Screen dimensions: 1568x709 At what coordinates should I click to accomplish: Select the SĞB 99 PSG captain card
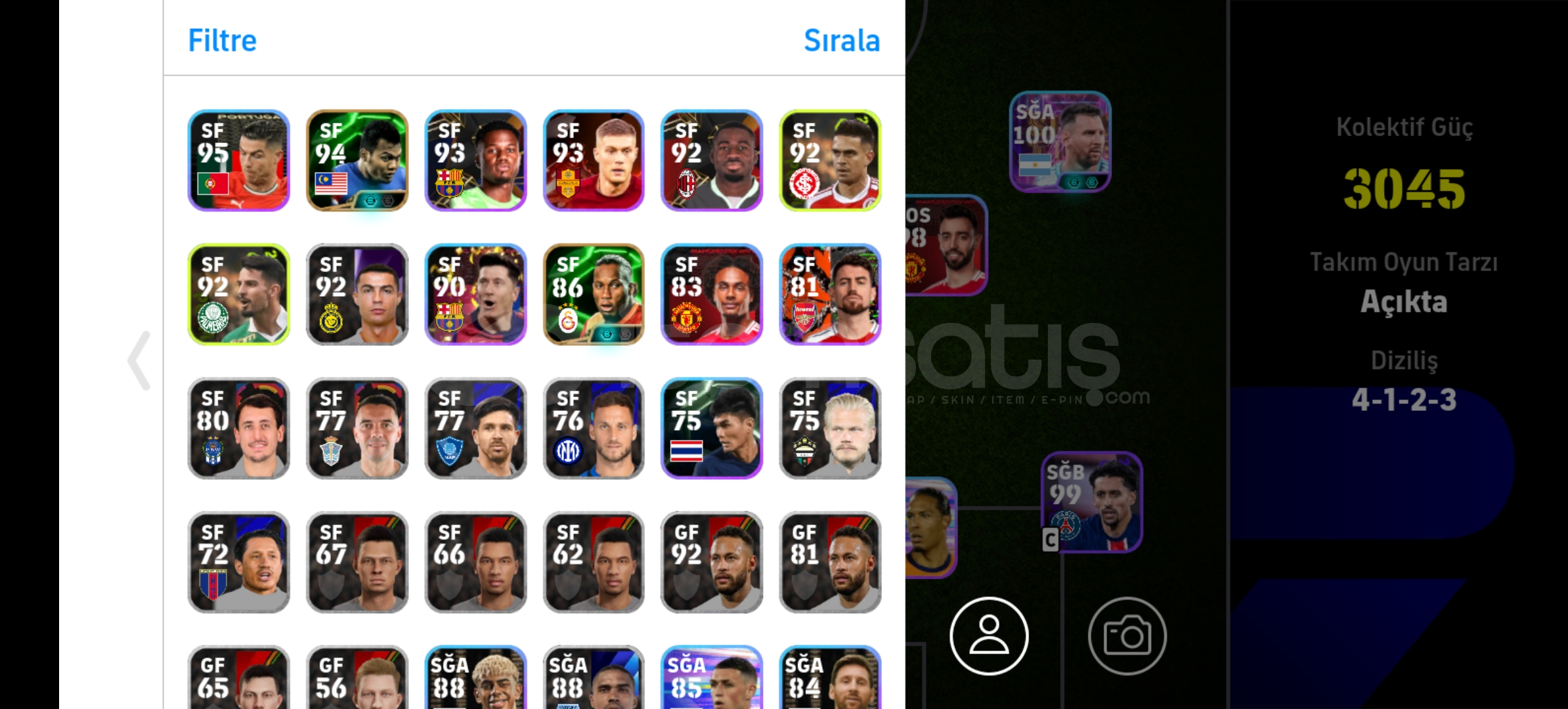tap(1092, 502)
